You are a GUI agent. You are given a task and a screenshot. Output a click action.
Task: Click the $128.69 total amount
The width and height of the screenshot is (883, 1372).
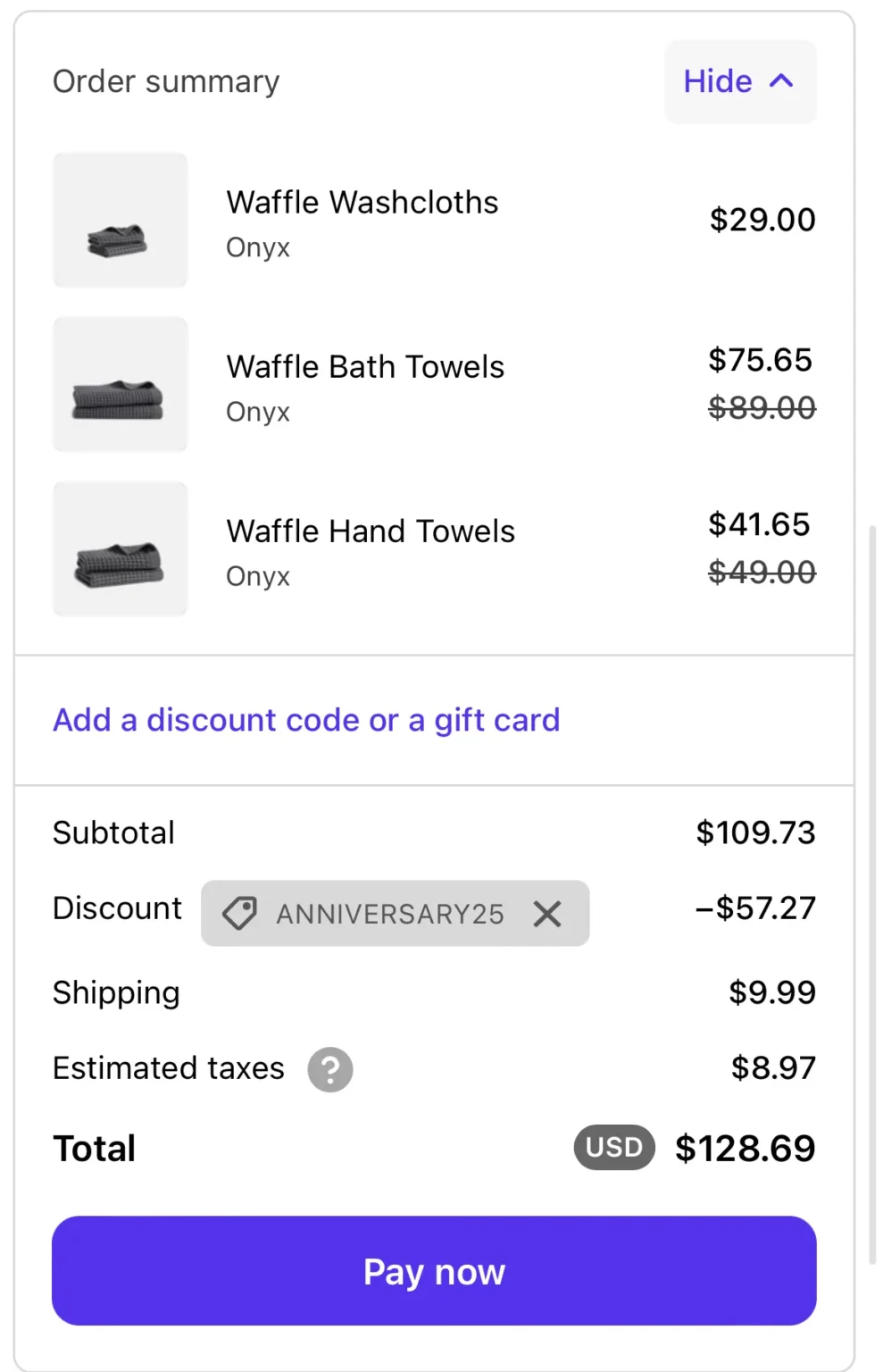(745, 1148)
